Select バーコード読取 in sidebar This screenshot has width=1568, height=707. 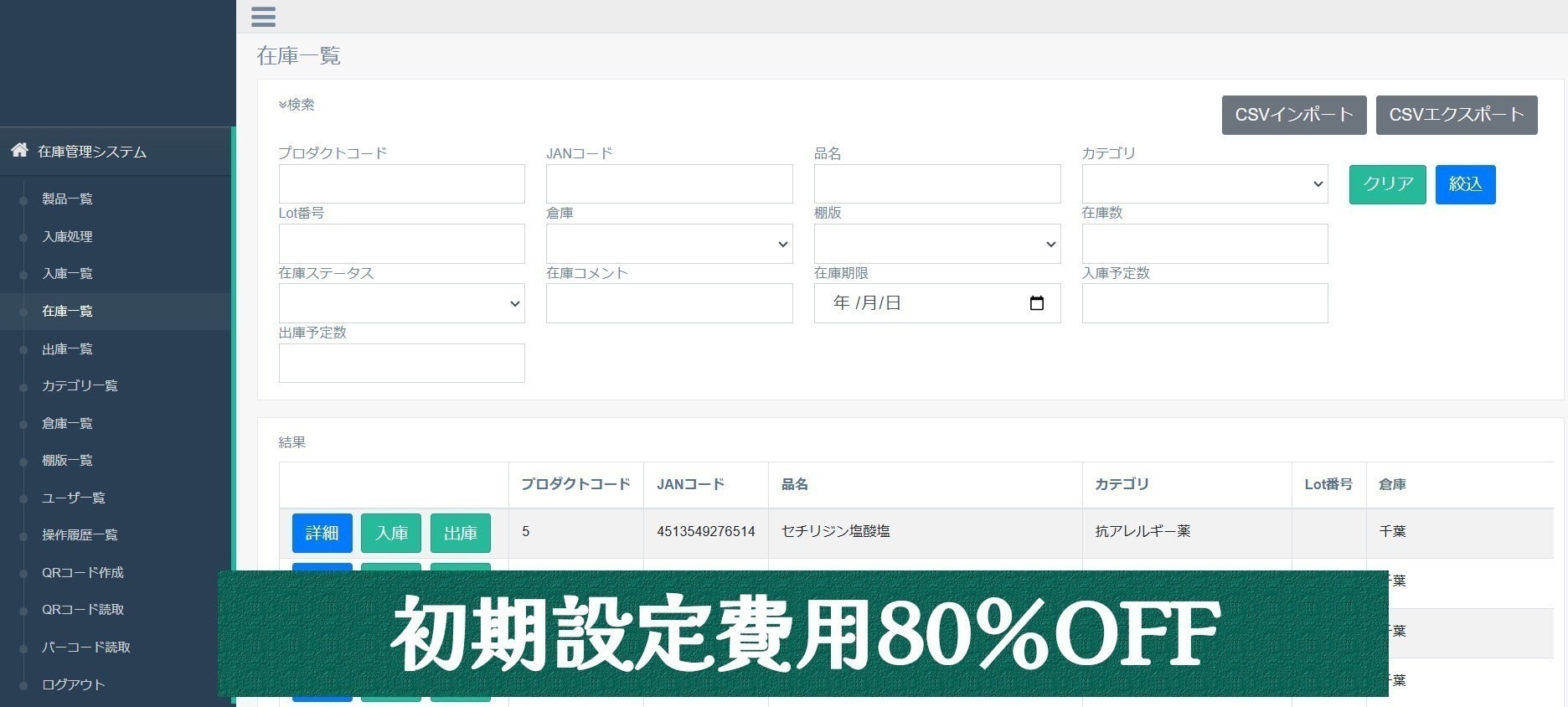(x=85, y=648)
